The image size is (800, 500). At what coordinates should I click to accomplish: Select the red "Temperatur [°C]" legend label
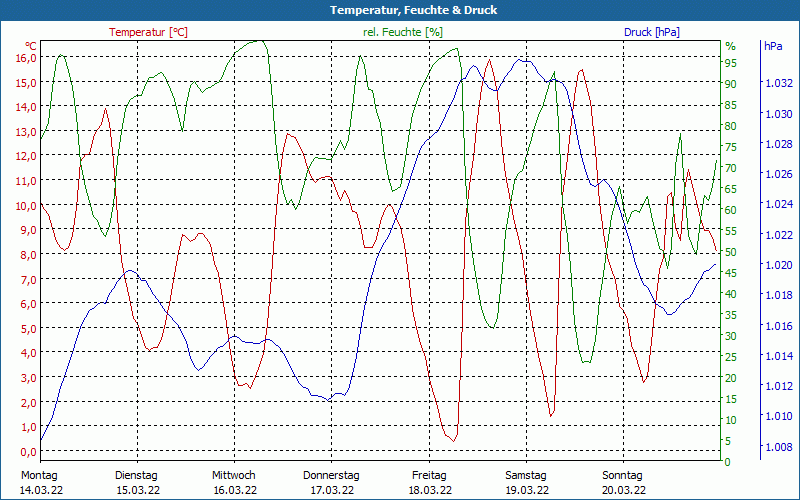[148, 32]
